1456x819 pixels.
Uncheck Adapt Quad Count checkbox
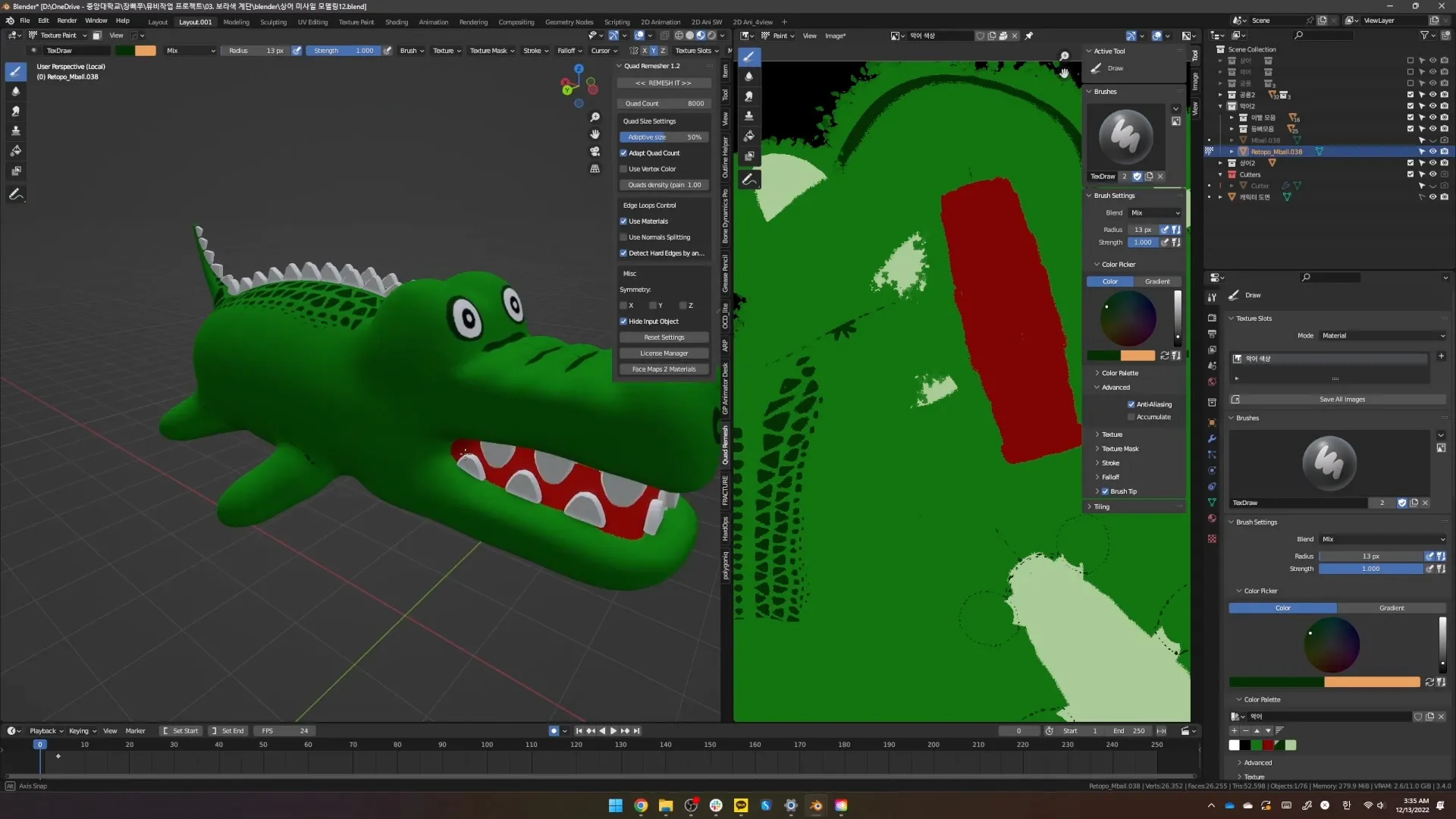(623, 153)
